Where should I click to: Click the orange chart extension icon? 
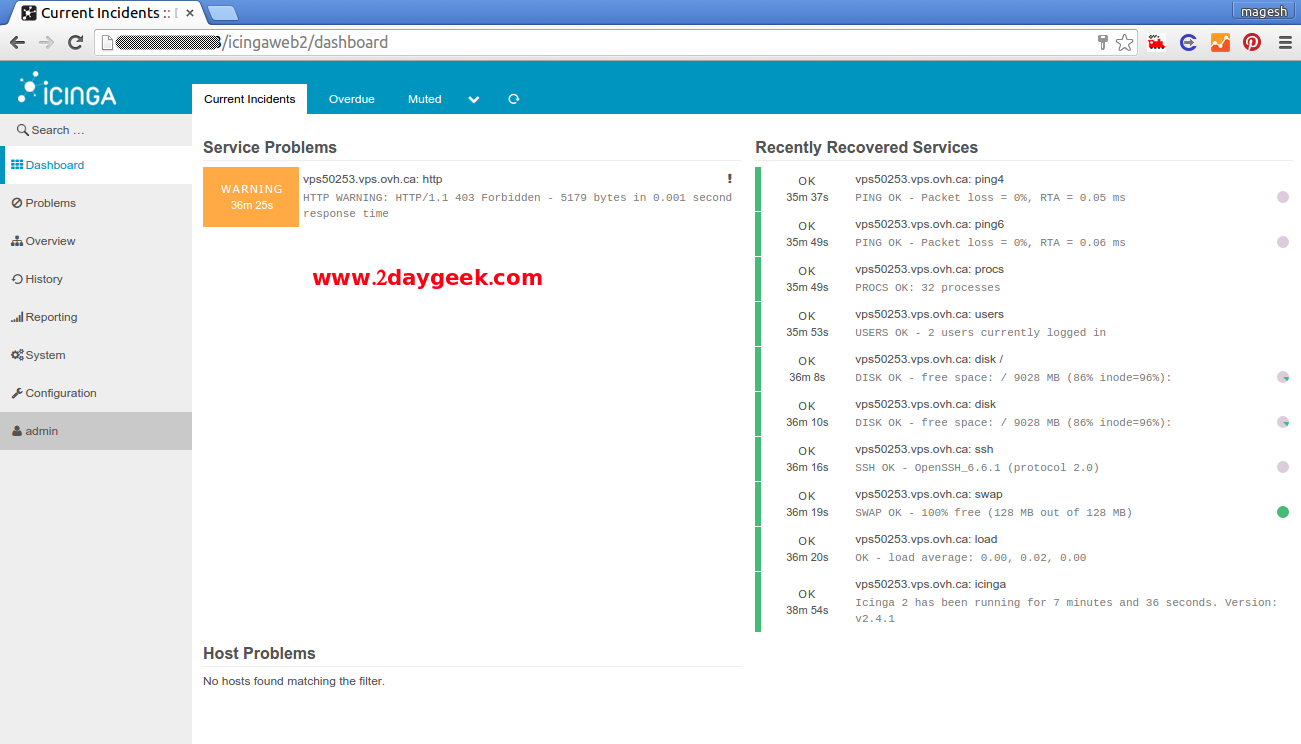coord(1220,42)
